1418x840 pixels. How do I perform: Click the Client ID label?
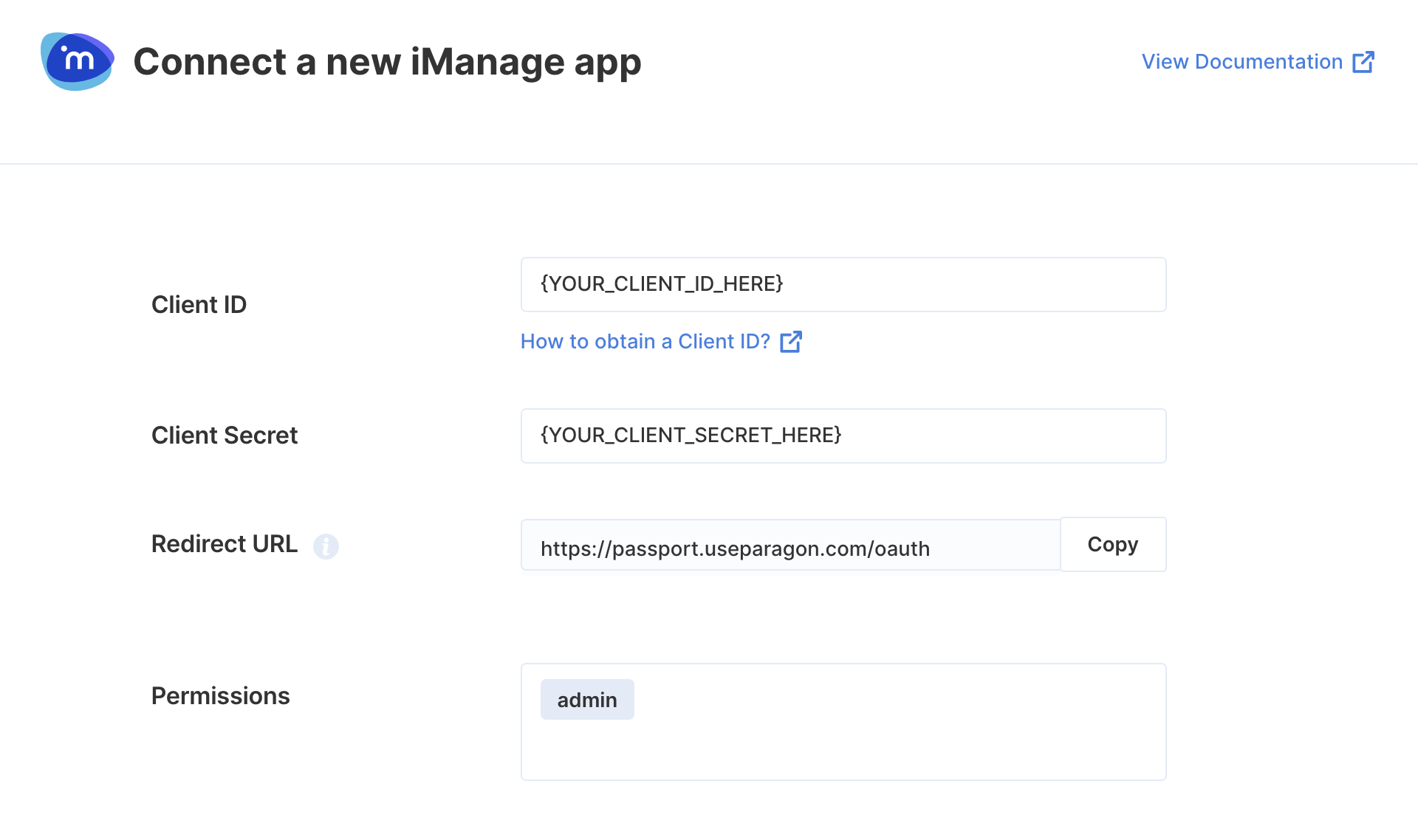tap(199, 305)
